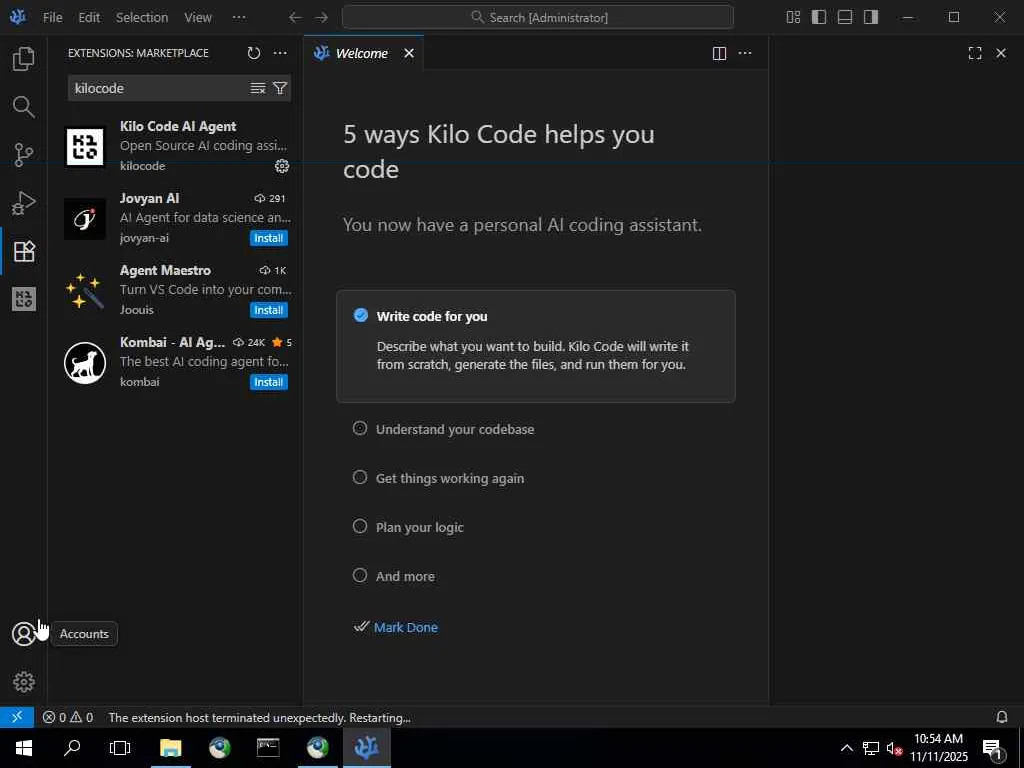
Task: Show hidden system tray icons
Action: click(x=846, y=748)
